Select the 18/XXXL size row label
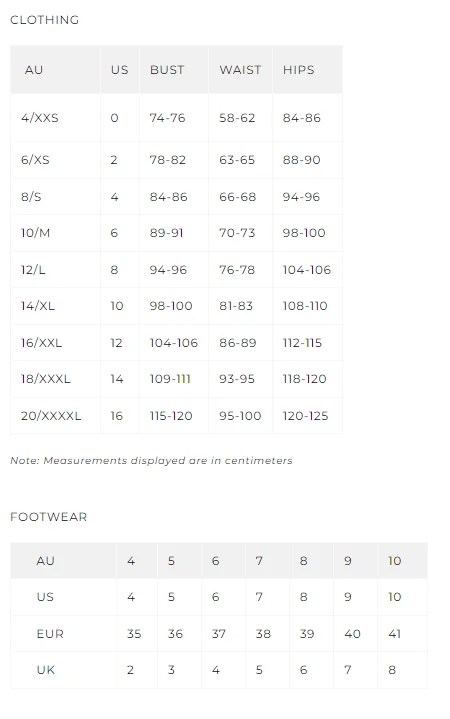The height and width of the screenshot is (719, 450). click(45, 379)
